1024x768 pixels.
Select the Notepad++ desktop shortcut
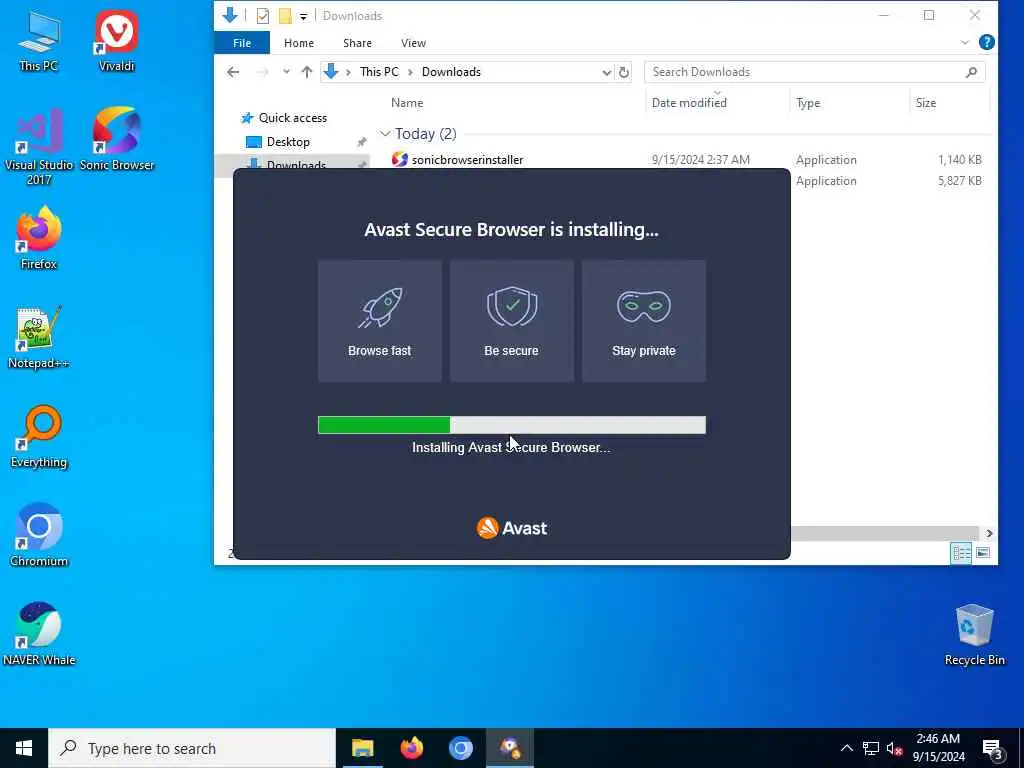pos(39,338)
